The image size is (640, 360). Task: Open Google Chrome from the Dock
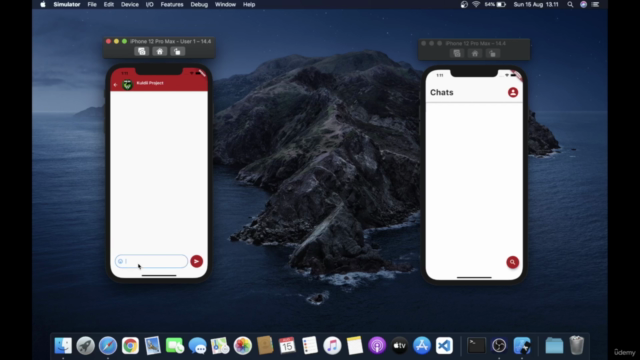click(130, 346)
